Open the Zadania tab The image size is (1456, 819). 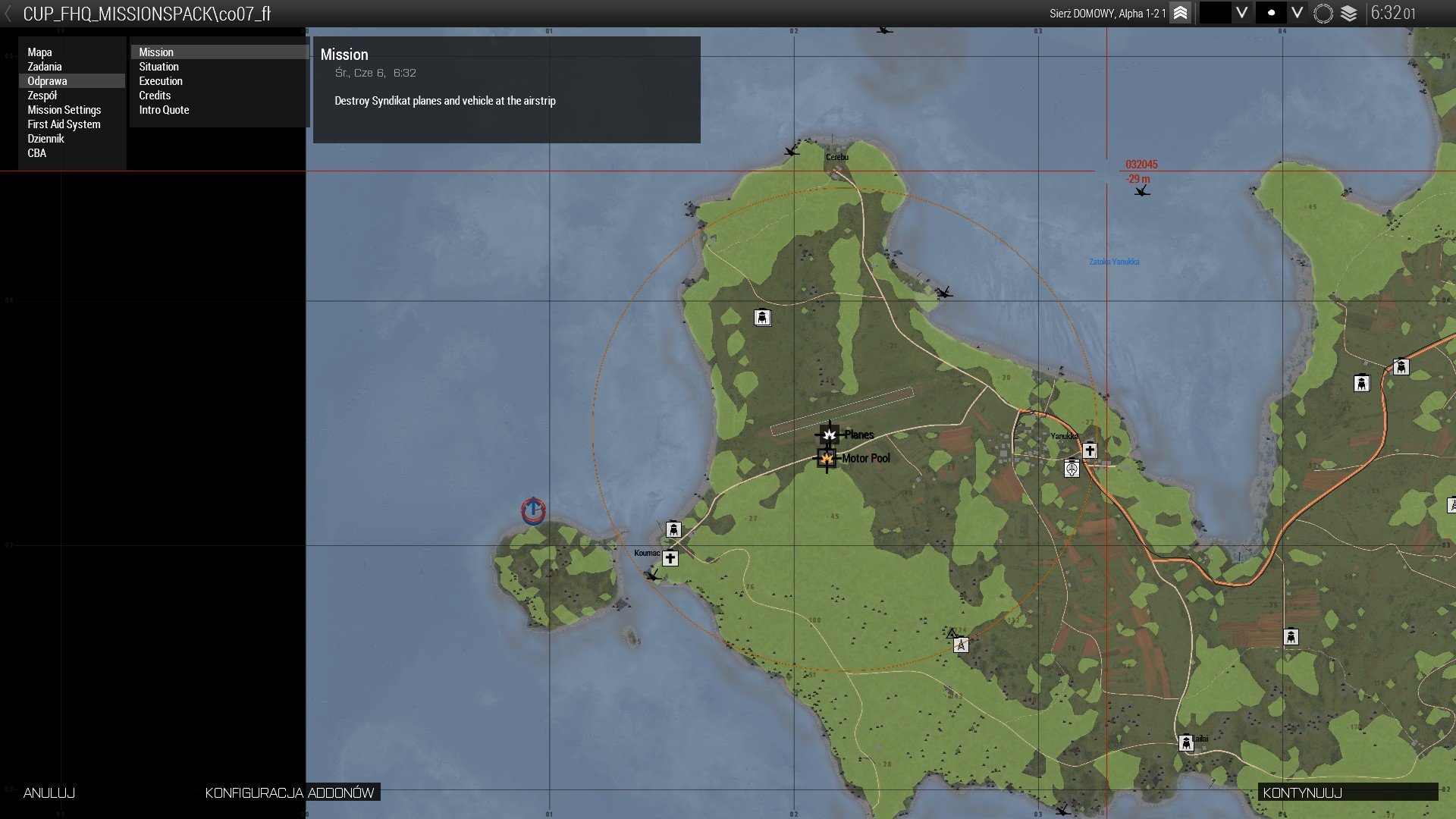pyautogui.click(x=45, y=67)
